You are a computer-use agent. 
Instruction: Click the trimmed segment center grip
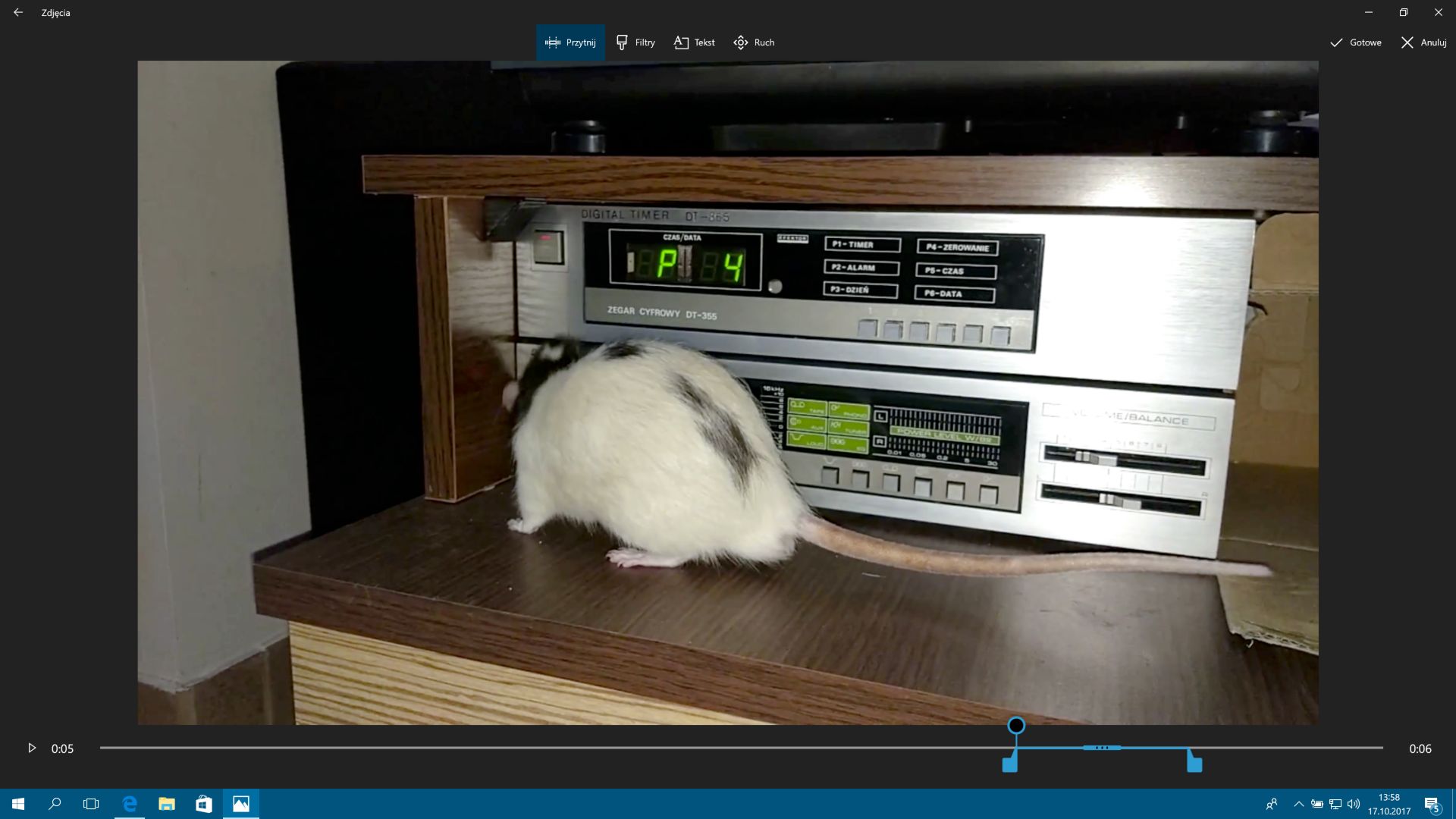[1102, 748]
